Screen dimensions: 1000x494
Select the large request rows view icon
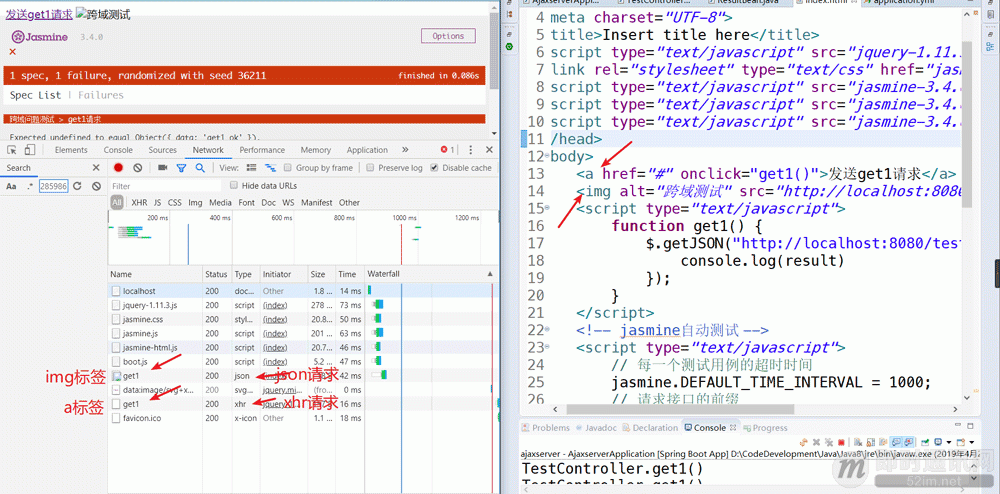coord(251,168)
